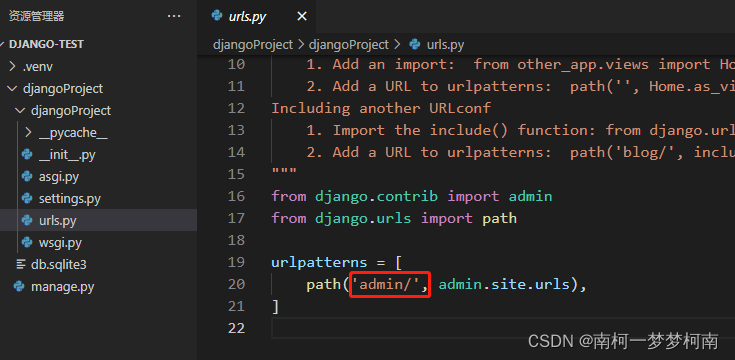This screenshot has width=735, height=360.
Task: Click file icon beside db.sqlite3
Action: coord(21,264)
